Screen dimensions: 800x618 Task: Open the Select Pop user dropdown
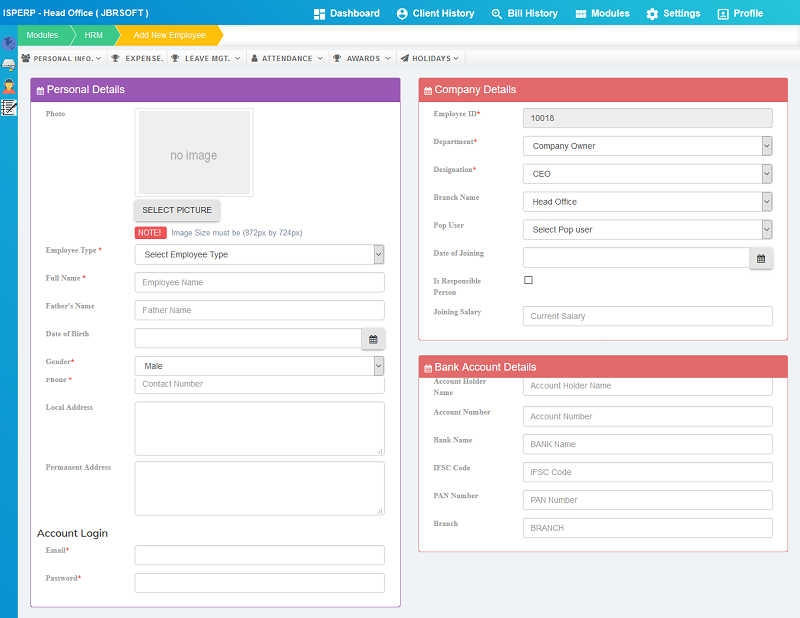647,230
